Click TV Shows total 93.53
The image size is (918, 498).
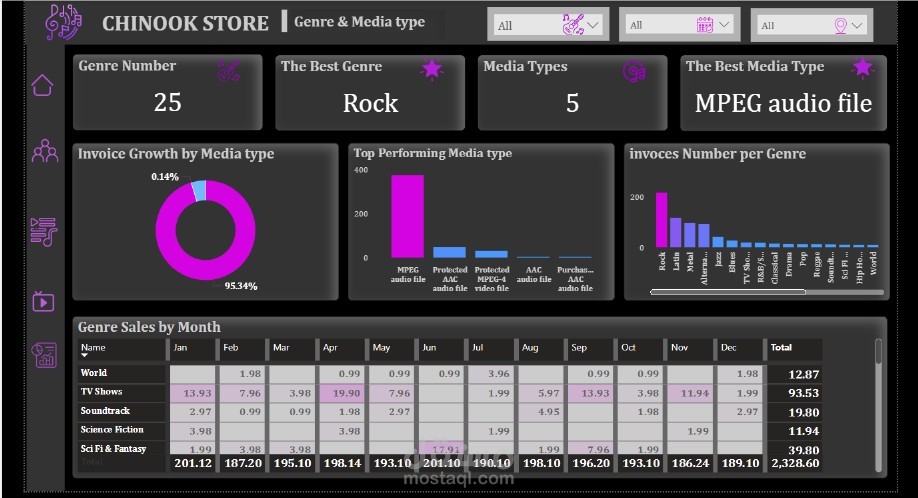coord(803,393)
